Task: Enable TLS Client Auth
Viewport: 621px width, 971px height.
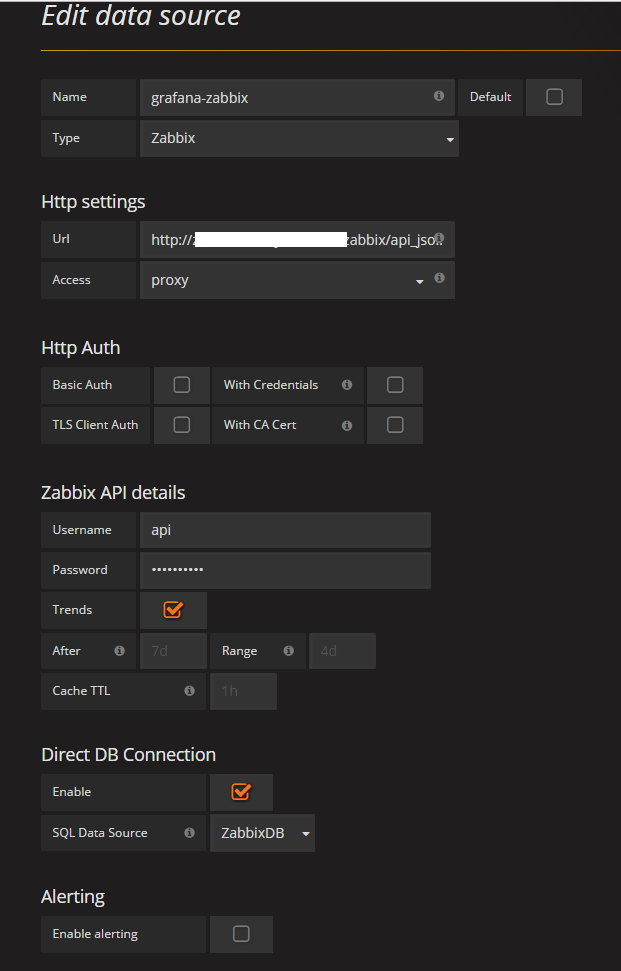Action: tap(182, 425)
